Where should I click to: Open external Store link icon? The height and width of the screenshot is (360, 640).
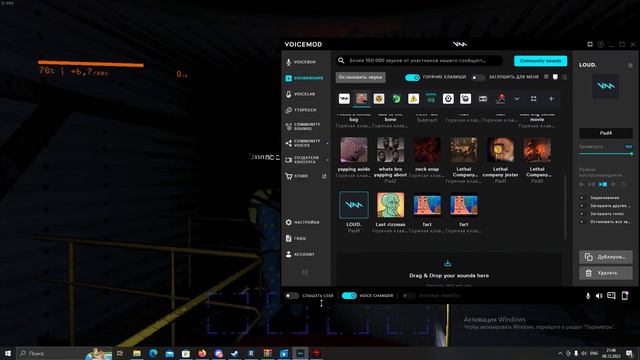(324, 176)
